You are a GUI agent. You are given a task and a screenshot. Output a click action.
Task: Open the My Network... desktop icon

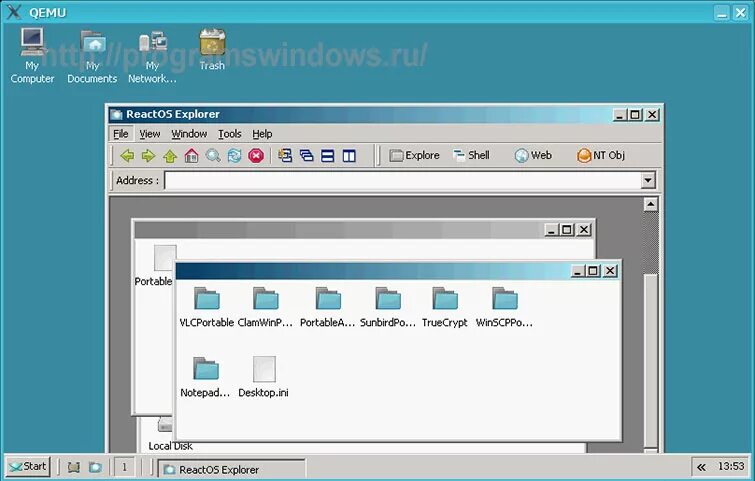(152, 55)
